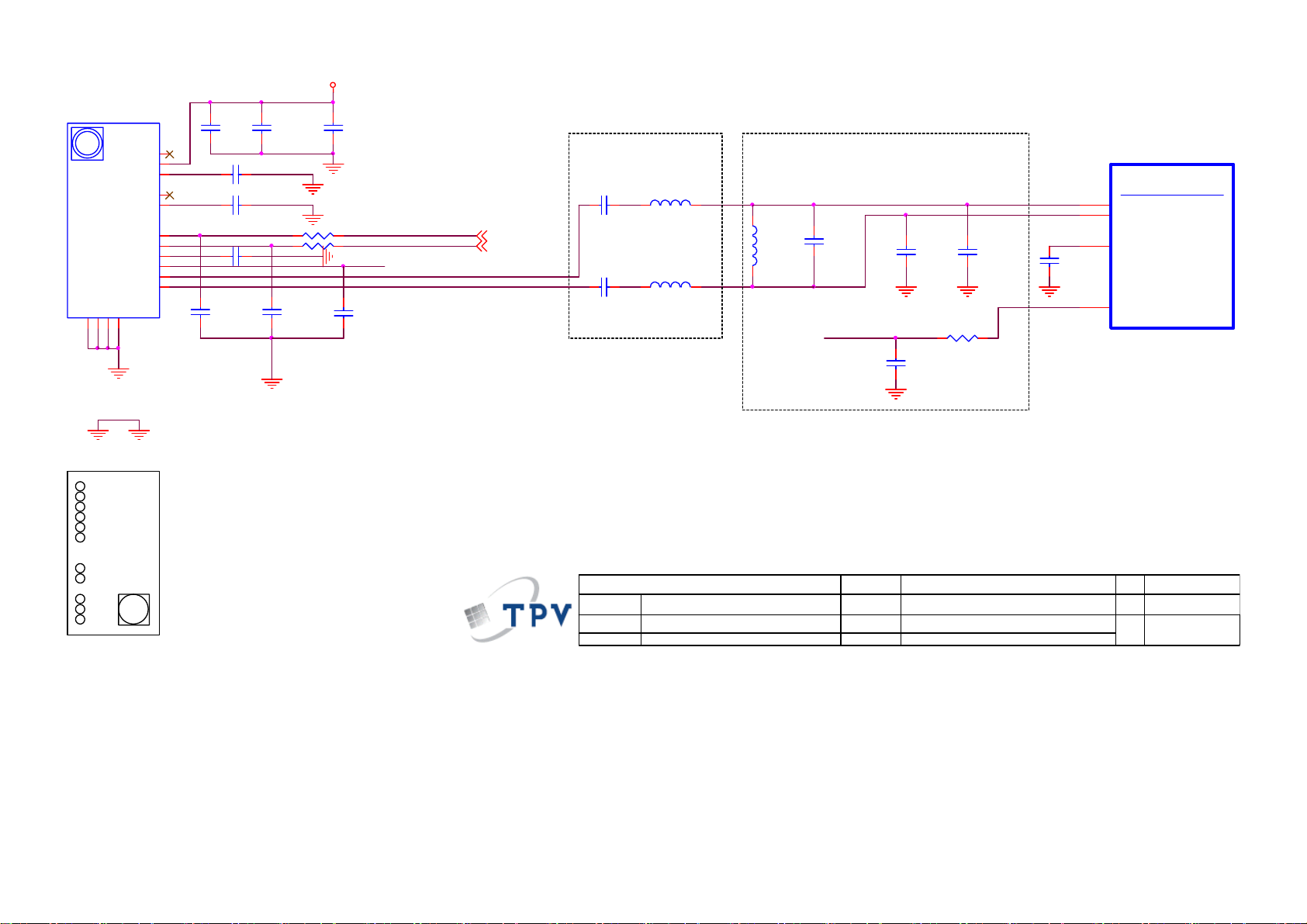Select the horizontal capacitor wired to the thick red ground
The image size is (1307, 924).
point(236,174)
